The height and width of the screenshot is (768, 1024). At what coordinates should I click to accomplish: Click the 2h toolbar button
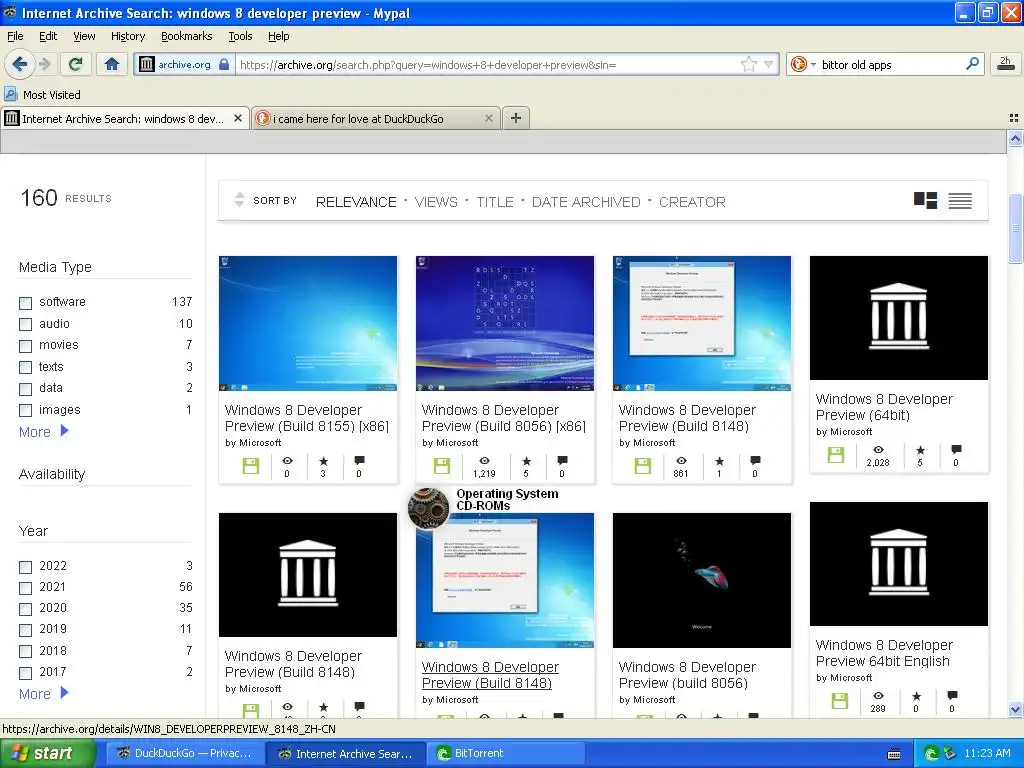pos(1006,64)
